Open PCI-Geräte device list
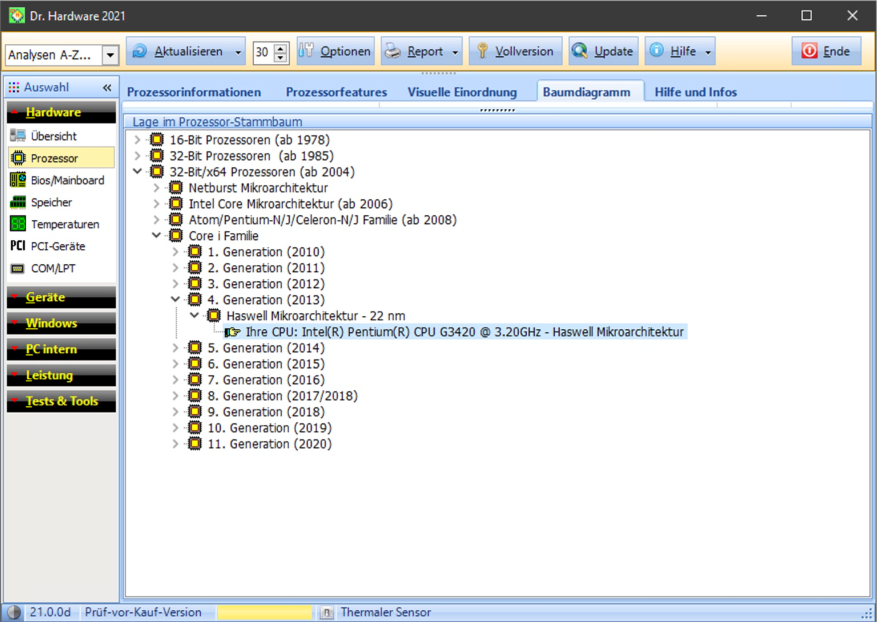The width and height of the screenshot is (877, 622). point(57,246)
